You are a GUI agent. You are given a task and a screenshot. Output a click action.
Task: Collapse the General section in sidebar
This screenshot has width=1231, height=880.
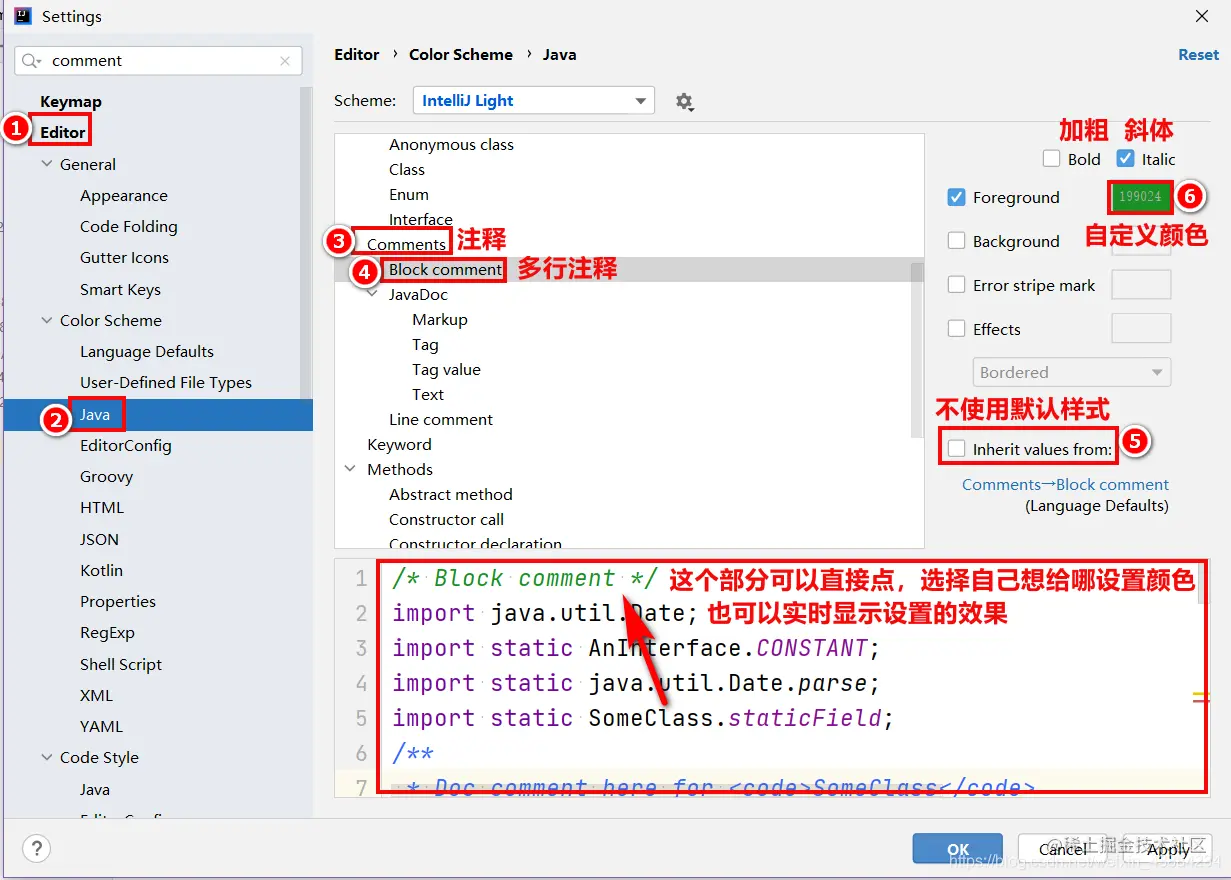47,164
